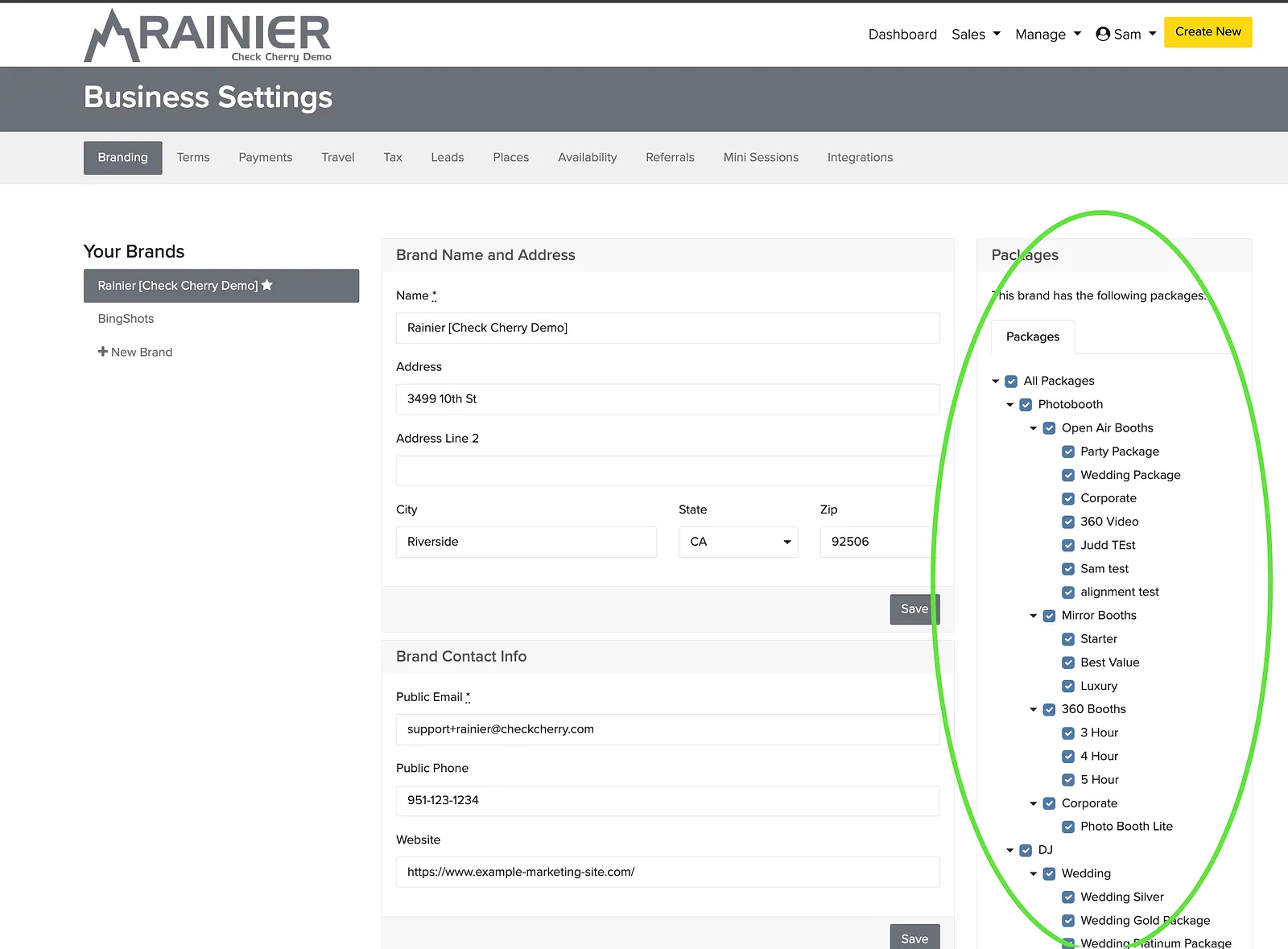Collapse the Wedding tree node
This screenshot has height=949, width=1288.
(1034, 873)
